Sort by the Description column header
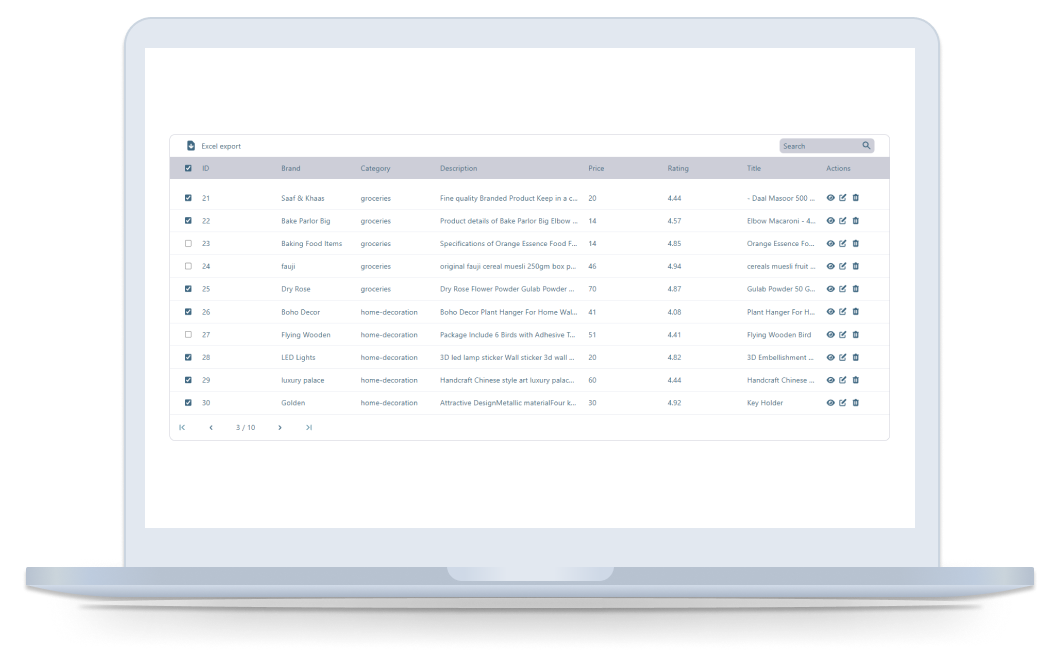This screenshot has height=662, width=1060. coord(458,168)
